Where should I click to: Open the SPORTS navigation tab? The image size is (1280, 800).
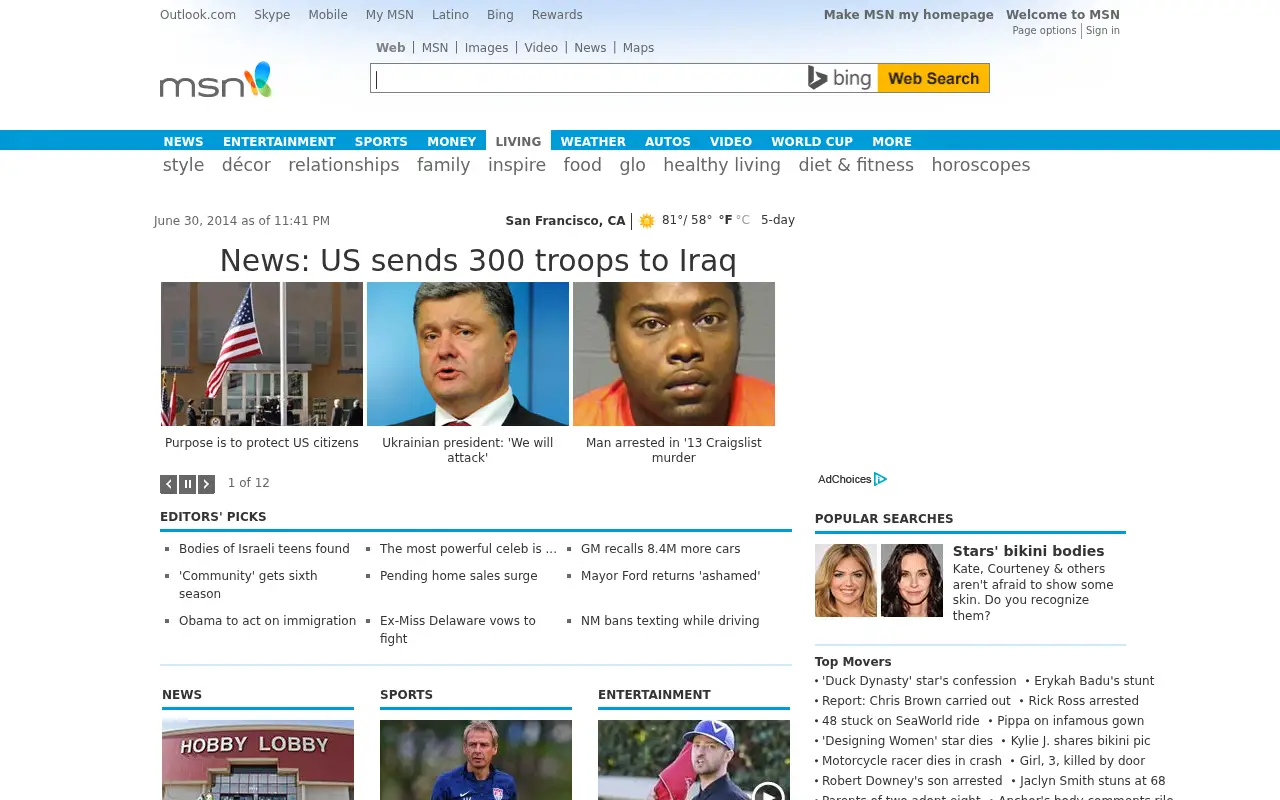click(381, 141)
